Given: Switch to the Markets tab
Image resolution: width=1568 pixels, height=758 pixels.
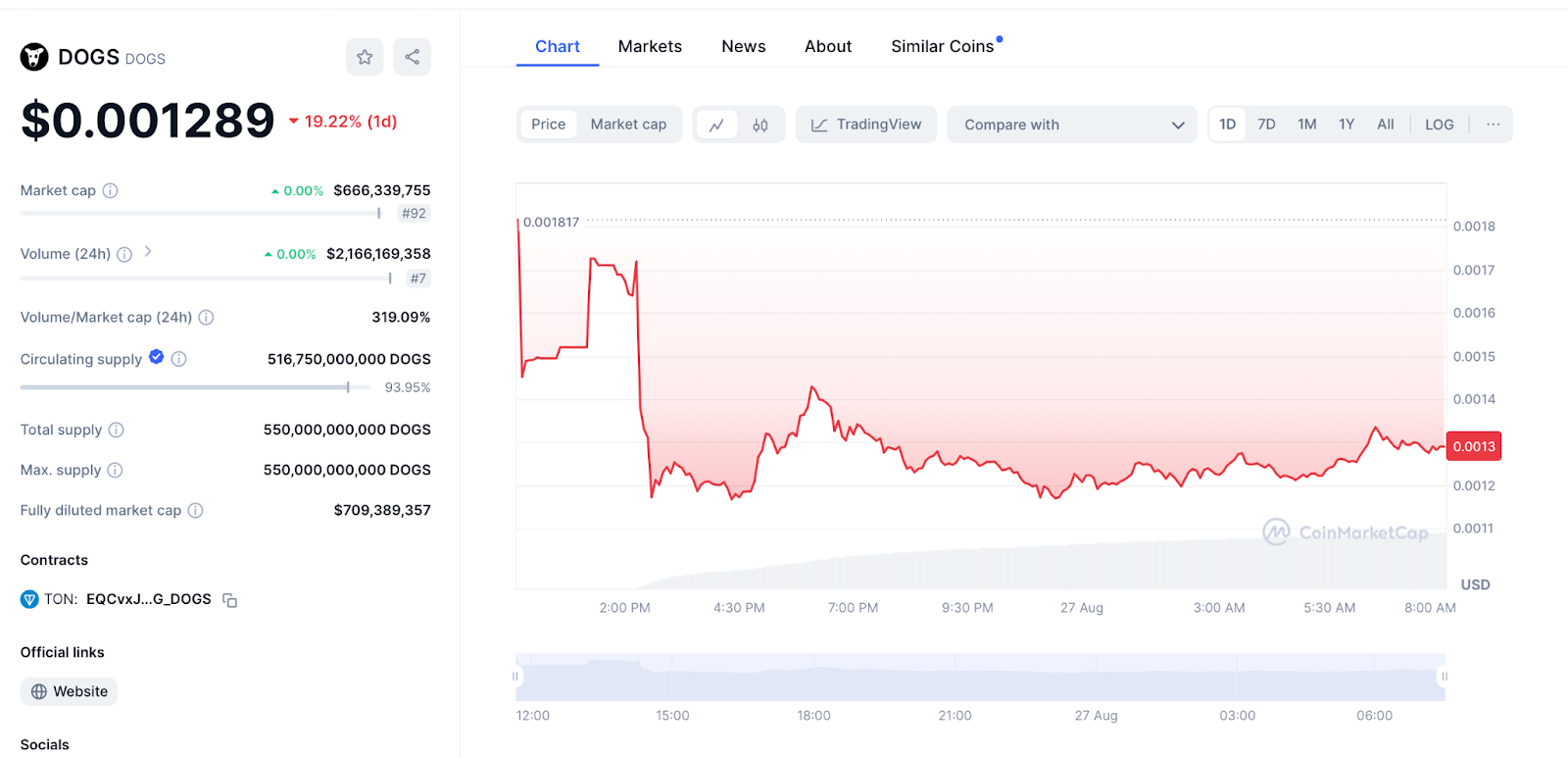Looking at the screenshot, I should coord(650,46).
